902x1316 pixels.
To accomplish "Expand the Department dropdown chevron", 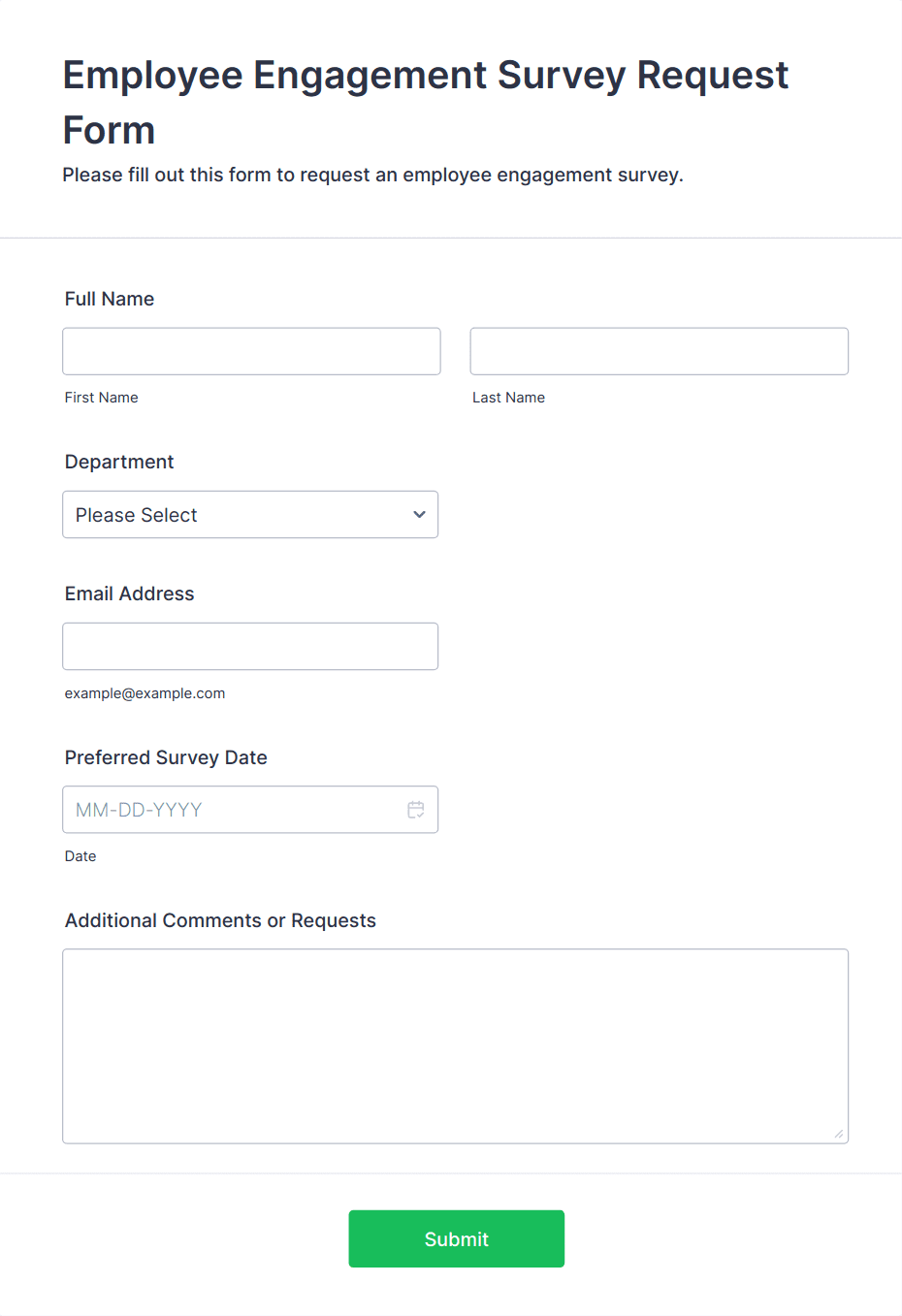I will (419, 515).
